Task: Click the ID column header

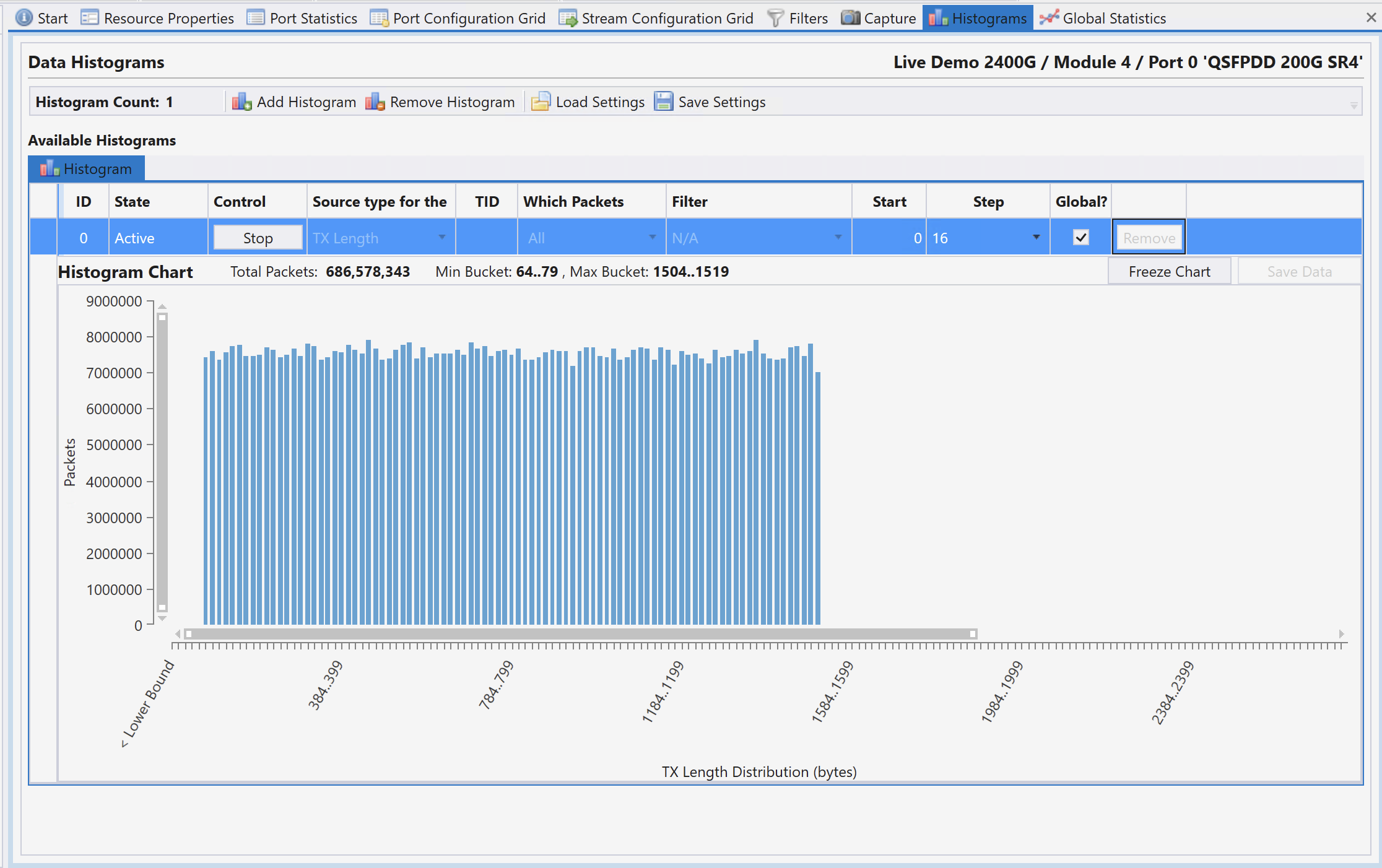Action: pyautogui.click(x=84, y=202)
